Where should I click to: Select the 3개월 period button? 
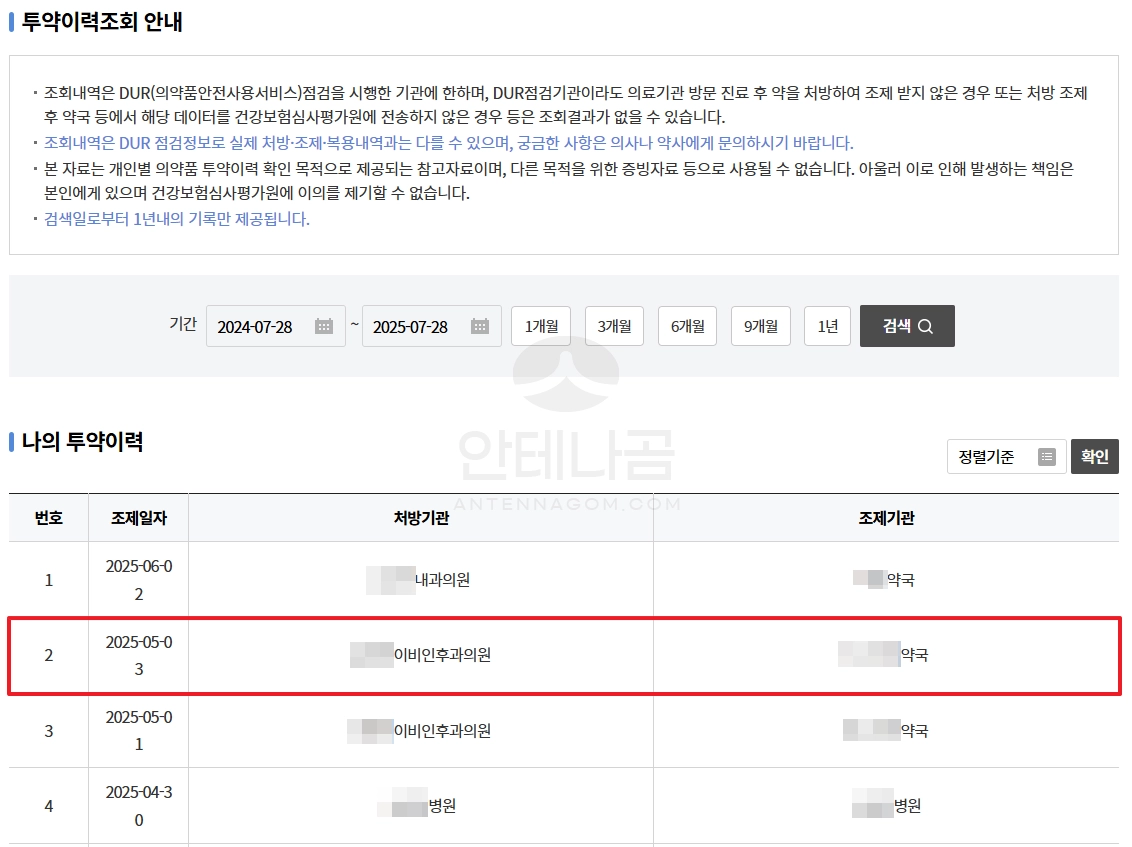click(614, 326)
